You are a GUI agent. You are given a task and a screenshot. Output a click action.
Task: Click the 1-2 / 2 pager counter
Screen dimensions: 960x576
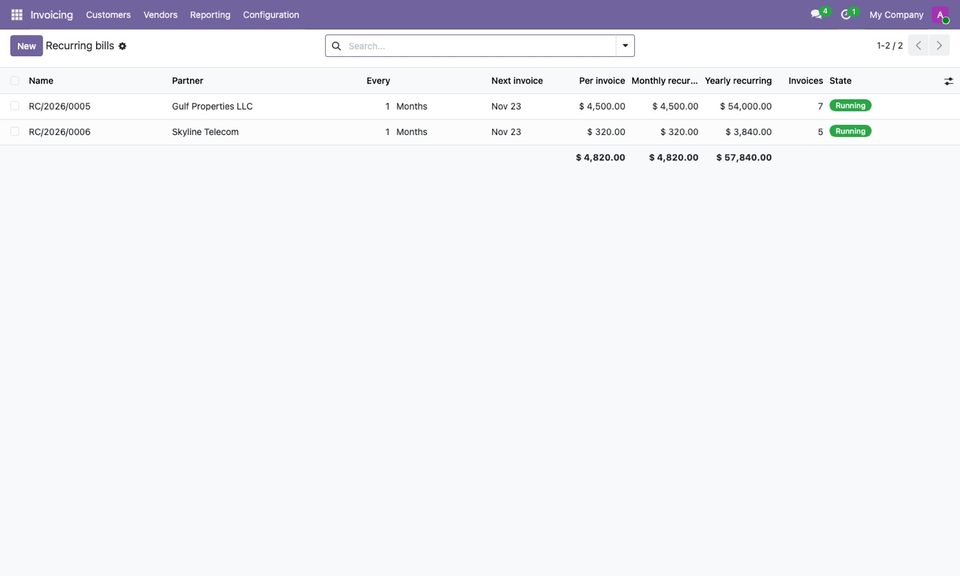[x=890, y=46]
